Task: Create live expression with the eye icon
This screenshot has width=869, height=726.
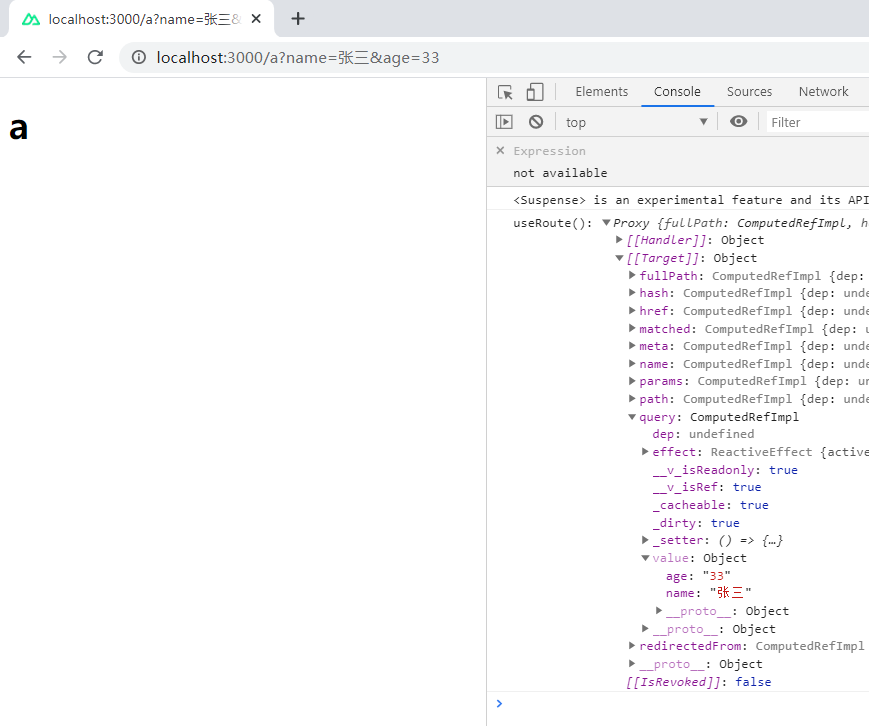Action: coord(738,122)
